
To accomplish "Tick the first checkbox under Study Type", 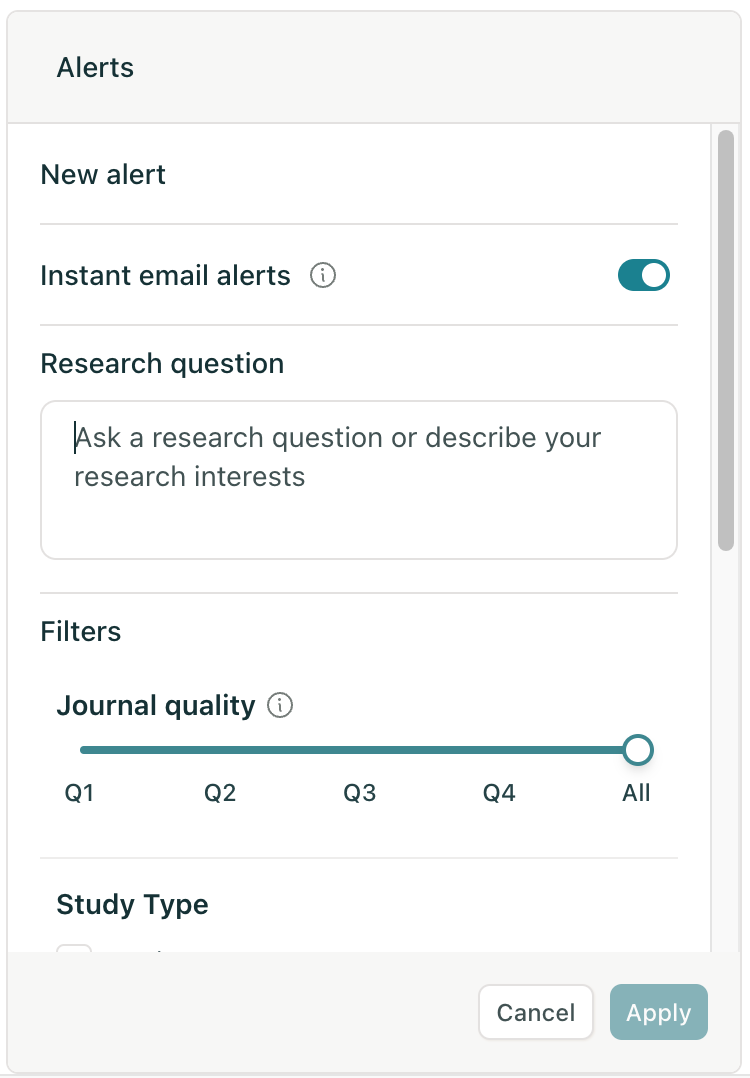I will coord(74,948).
